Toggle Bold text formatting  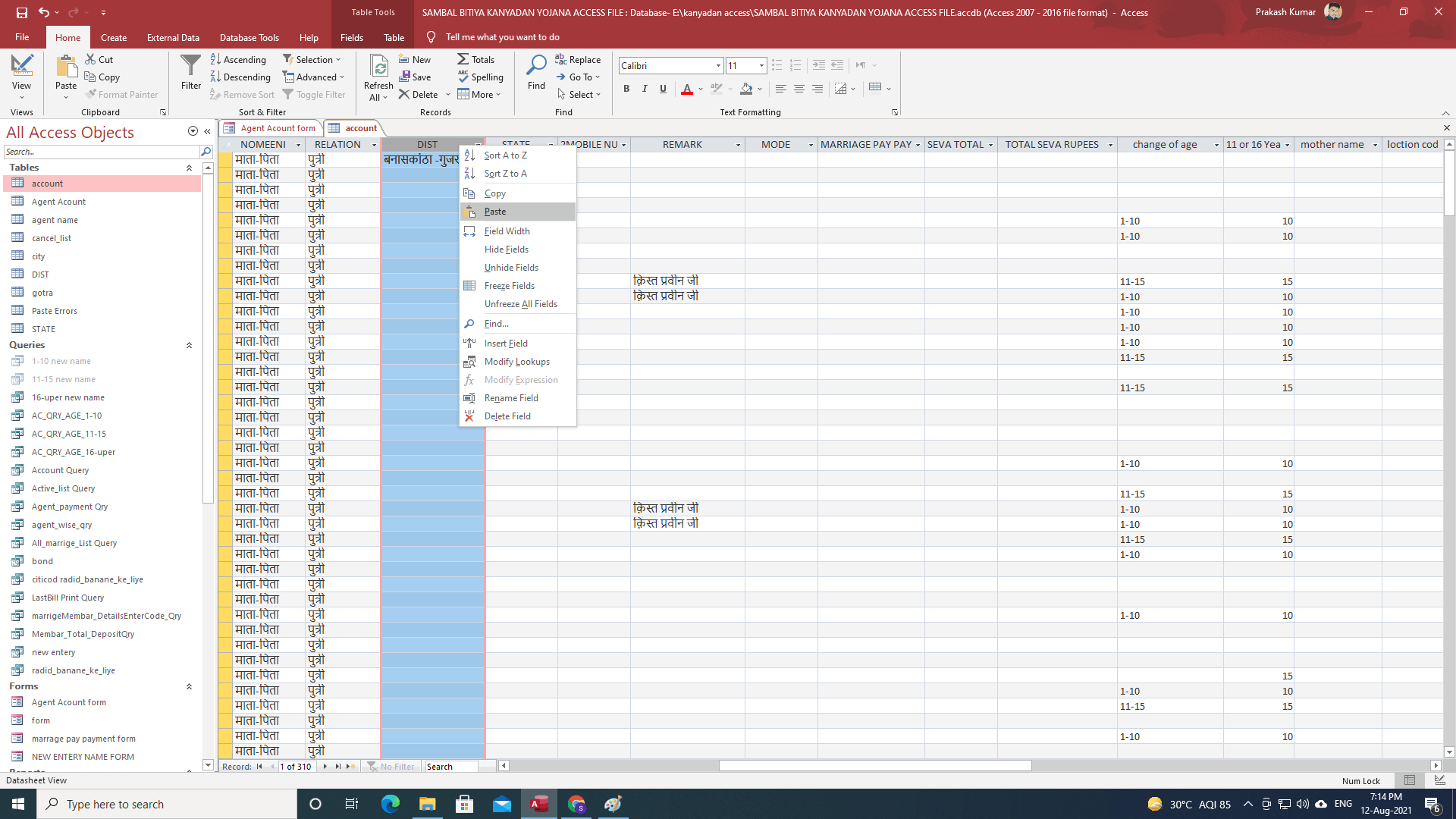tap(626, 89)
